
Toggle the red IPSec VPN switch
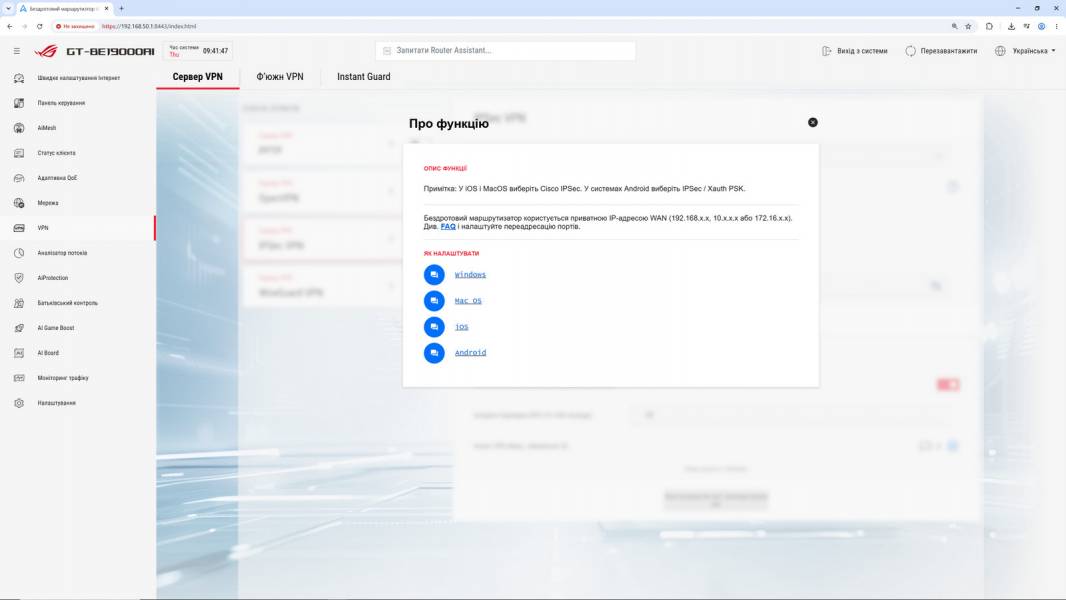[x=948, y=385]
